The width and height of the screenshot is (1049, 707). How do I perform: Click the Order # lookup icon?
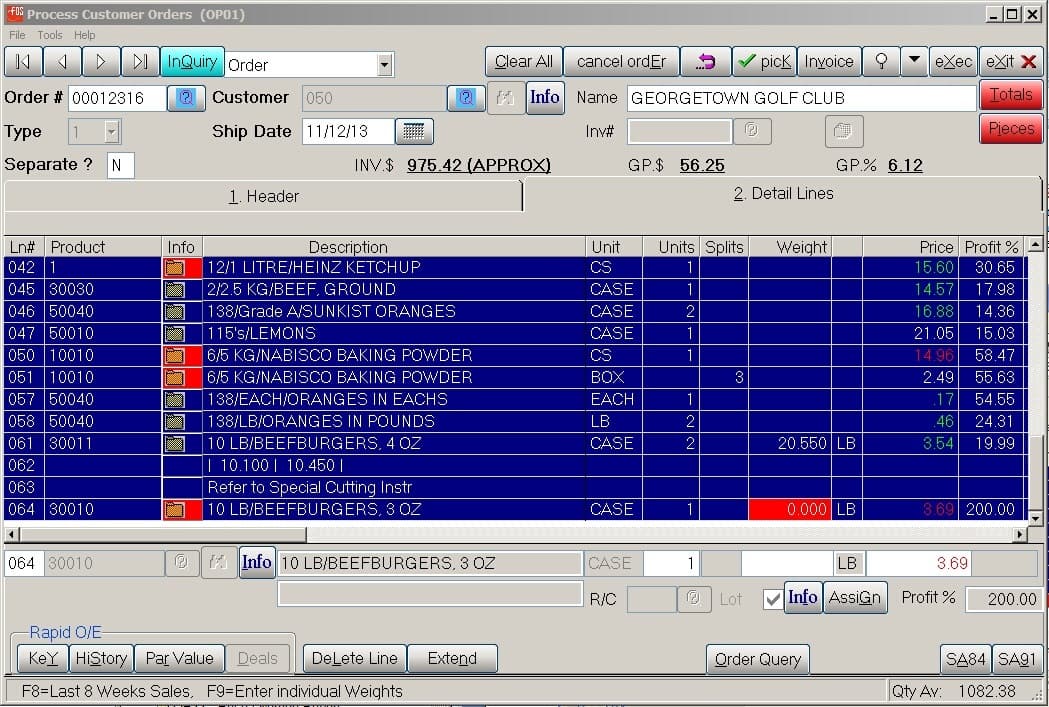[185, 98]
